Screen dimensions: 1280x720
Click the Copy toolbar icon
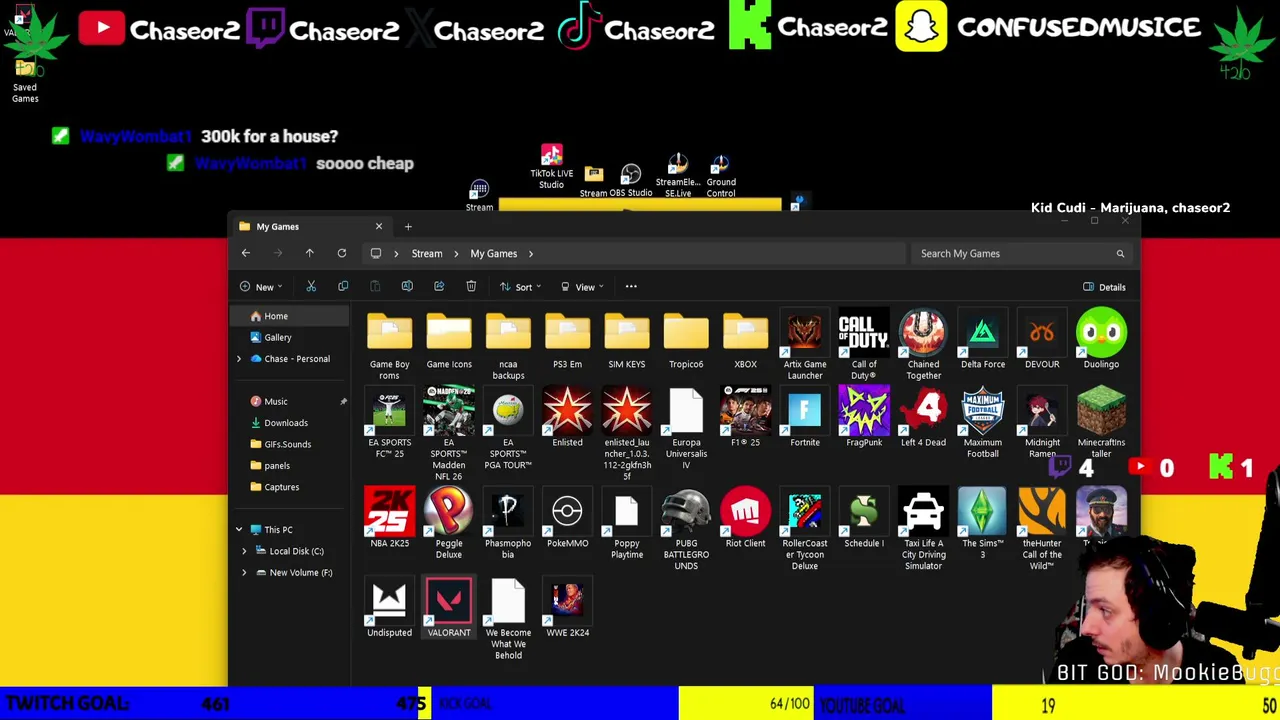(343, 287)
